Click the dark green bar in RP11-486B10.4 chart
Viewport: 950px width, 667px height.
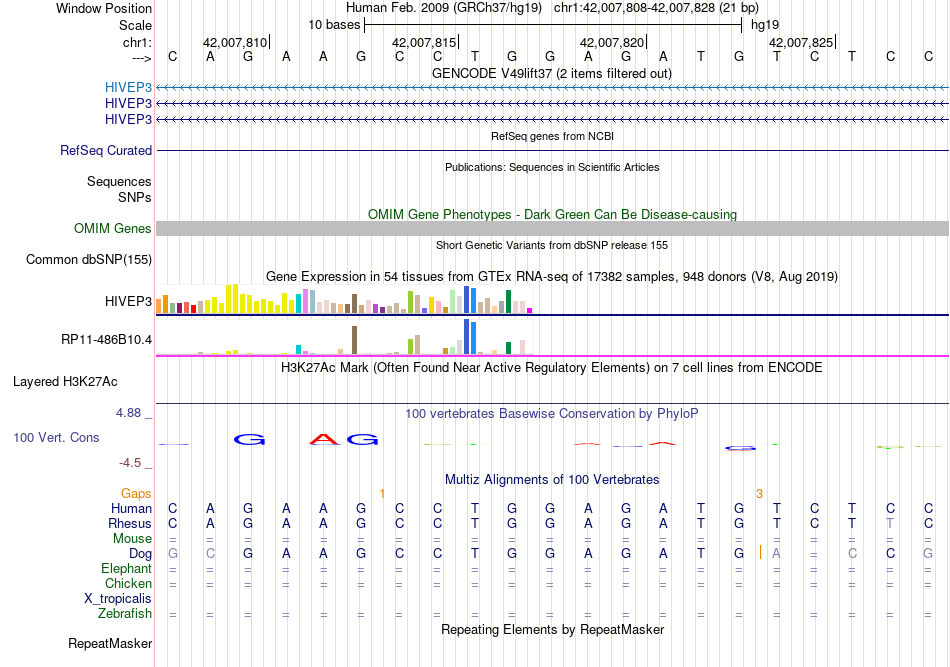(508, 348)
